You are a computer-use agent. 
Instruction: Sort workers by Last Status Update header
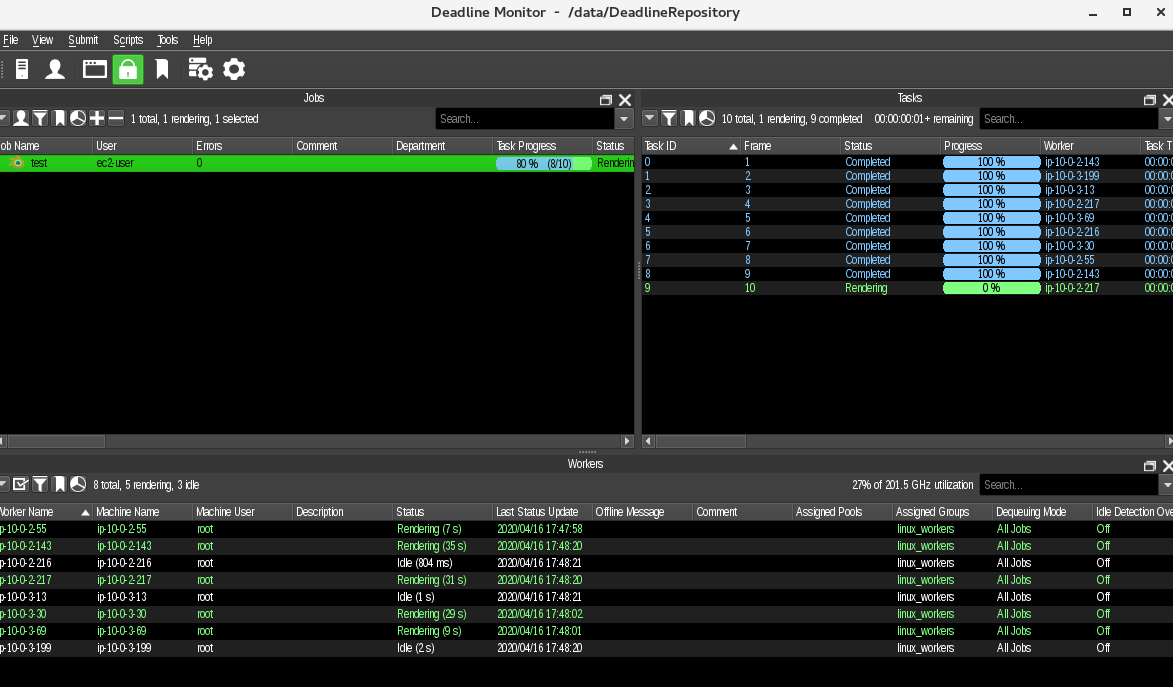[542, 512]
